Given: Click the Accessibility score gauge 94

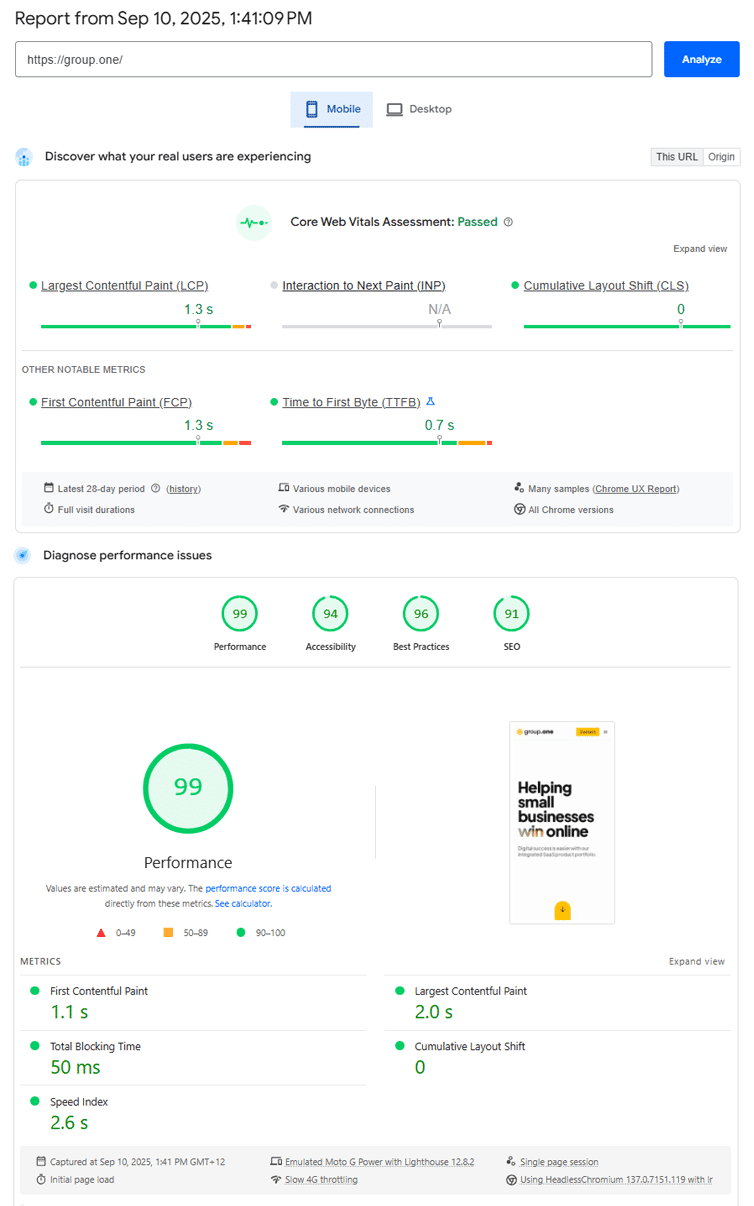Looking at the screenshot, I should click(x=331, y=614).
